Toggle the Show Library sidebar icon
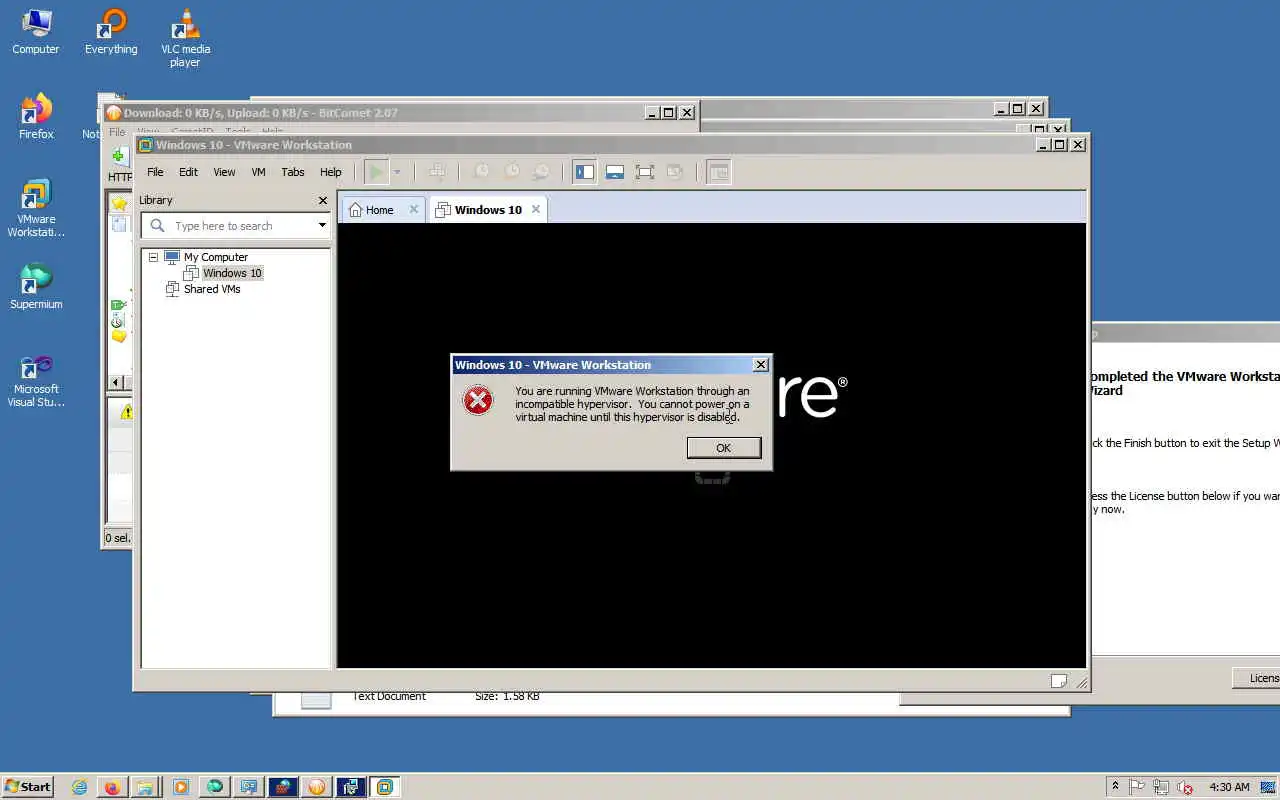This screenshot has height=800, width=1280. click(x=585, y=172)
